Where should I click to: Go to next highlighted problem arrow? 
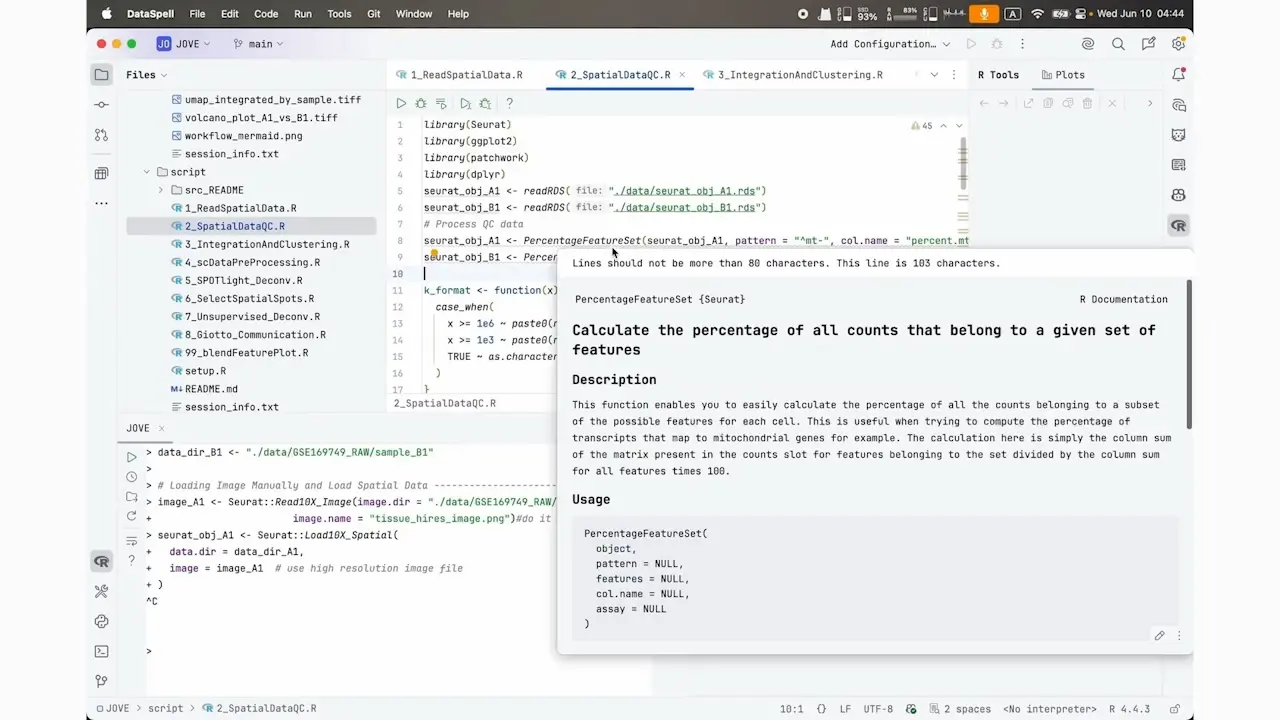coord(959,126)
